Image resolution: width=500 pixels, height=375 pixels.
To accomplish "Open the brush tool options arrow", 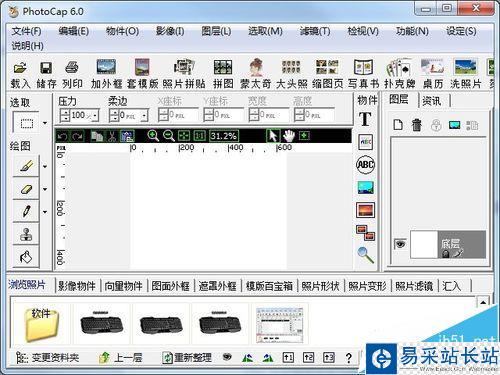I will 45,166.
